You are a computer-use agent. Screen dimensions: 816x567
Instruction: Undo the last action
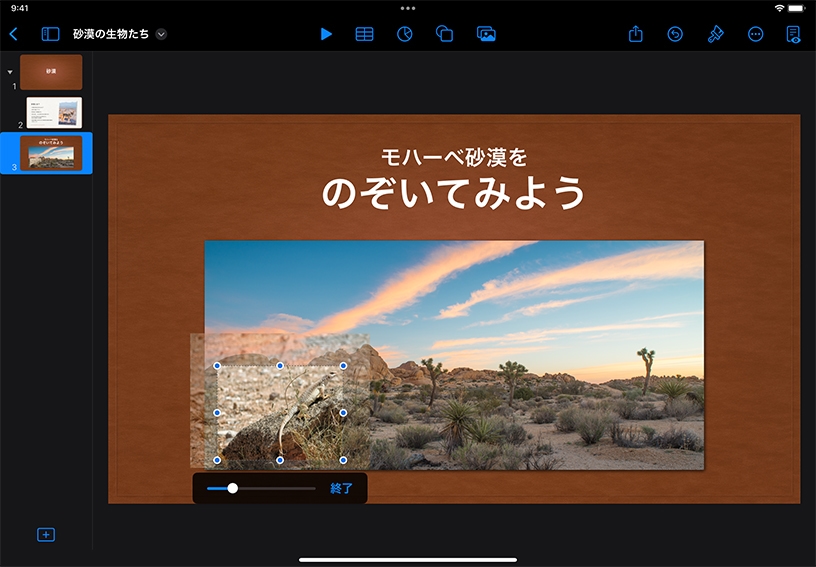pos(675,34)
